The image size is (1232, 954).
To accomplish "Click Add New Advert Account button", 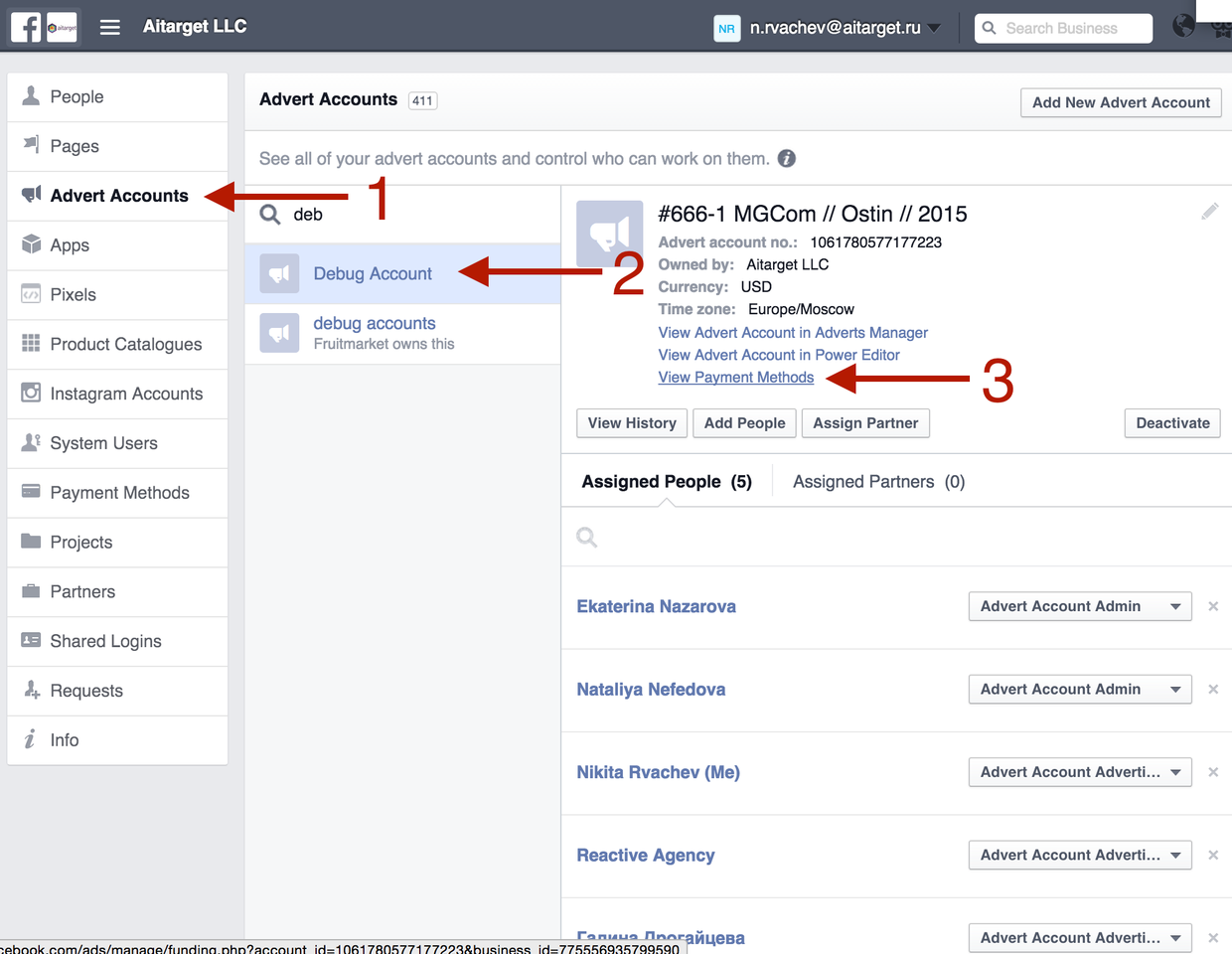I will point(1121,102).
